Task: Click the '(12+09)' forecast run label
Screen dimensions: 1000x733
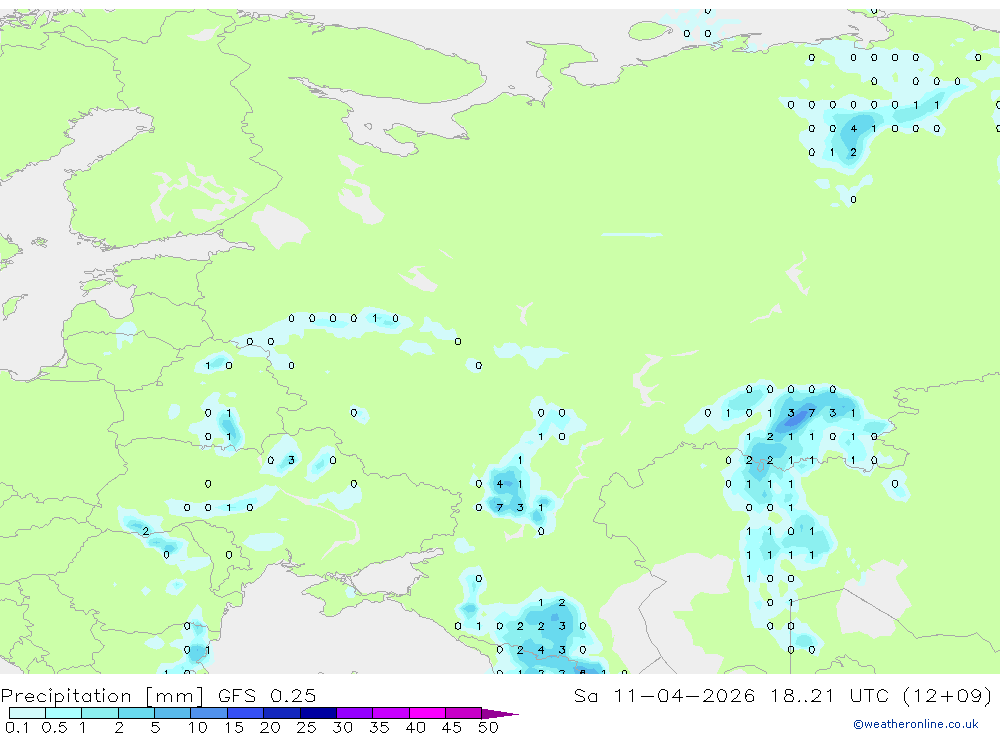Action: (948, 695)
